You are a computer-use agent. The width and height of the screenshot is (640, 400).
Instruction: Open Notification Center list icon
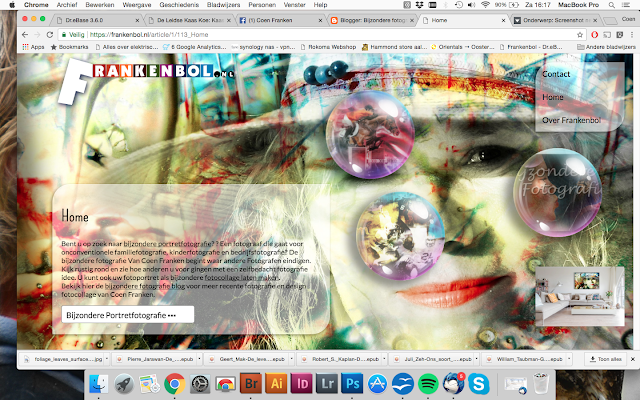(x=627, y=5)
